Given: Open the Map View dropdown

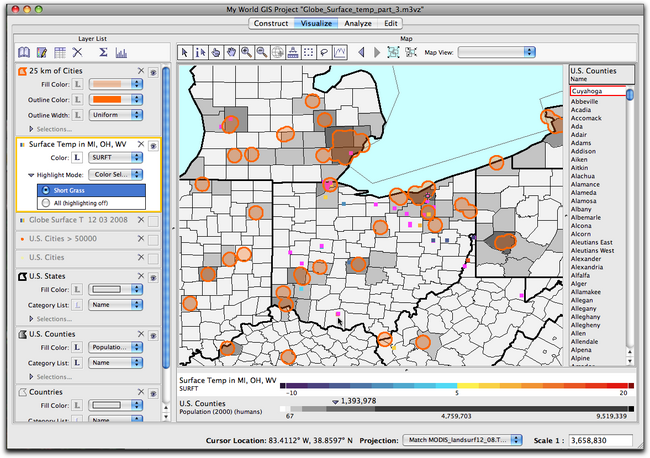Looking at the screenshot, I should [x=499, y=52].
